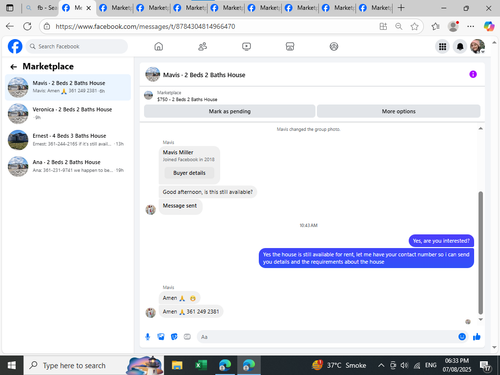500x375 pixels.
Task: Open File Explorer from taskbar
Action: (x=177, y=366)
